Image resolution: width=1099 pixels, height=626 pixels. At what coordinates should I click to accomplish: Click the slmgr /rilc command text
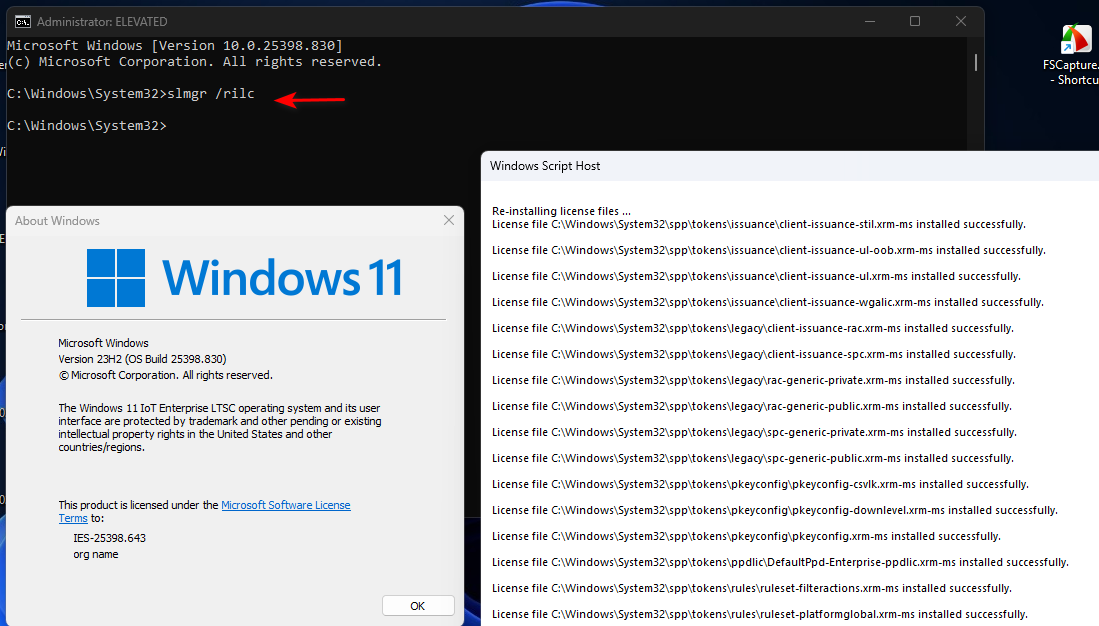[x=211, y=93]
